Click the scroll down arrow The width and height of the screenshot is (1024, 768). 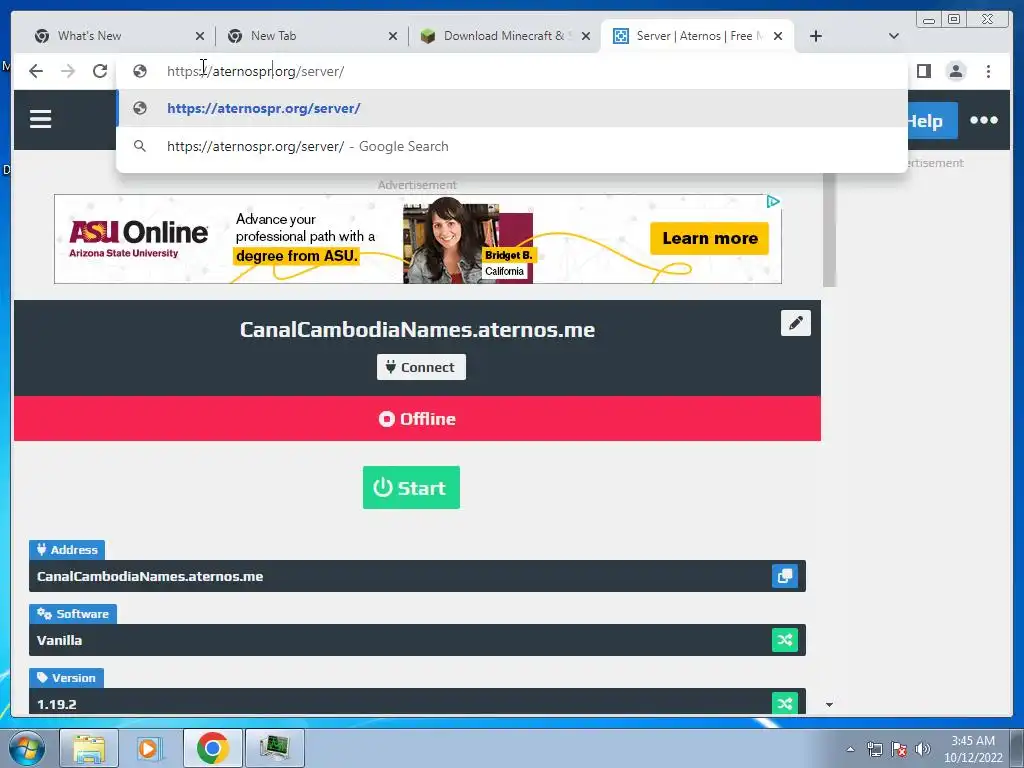(x=829, y=705)
